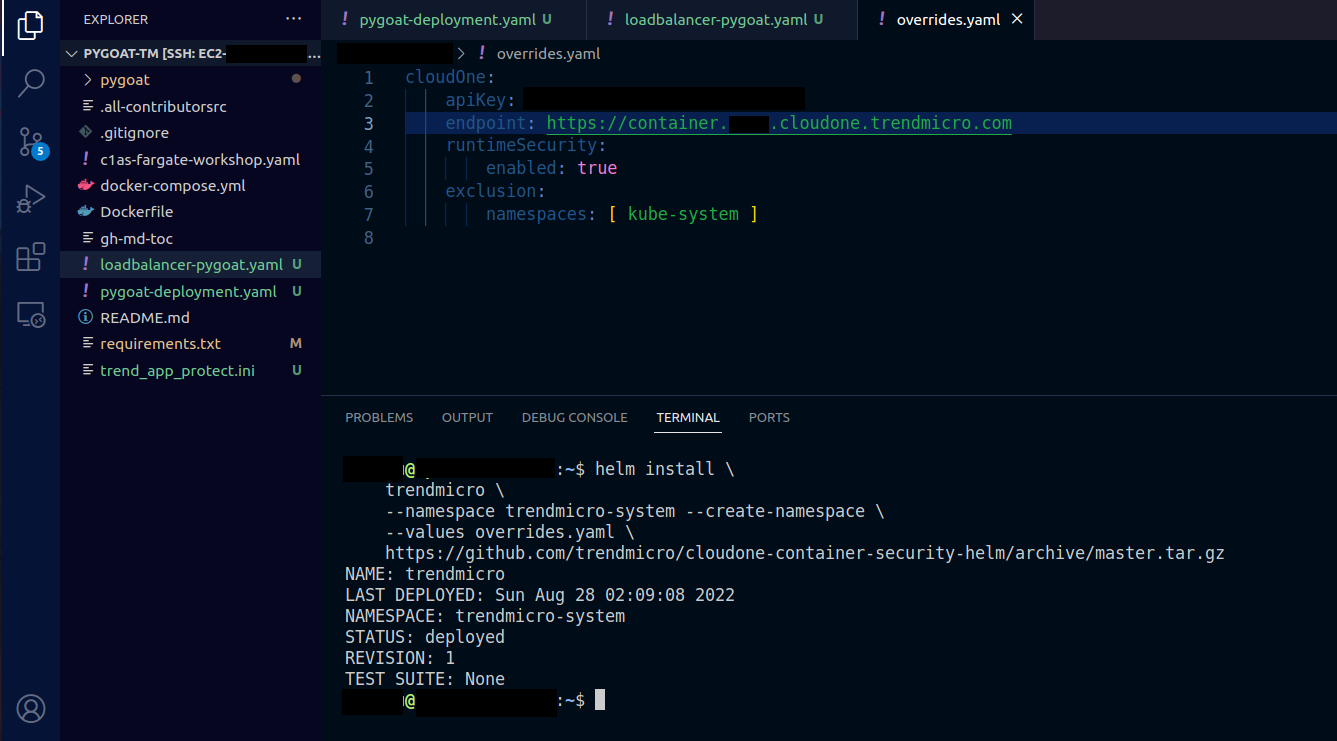Click the terminal prompt cursor
This screenshot has width=1337, height=741.
tap(600, 700)
